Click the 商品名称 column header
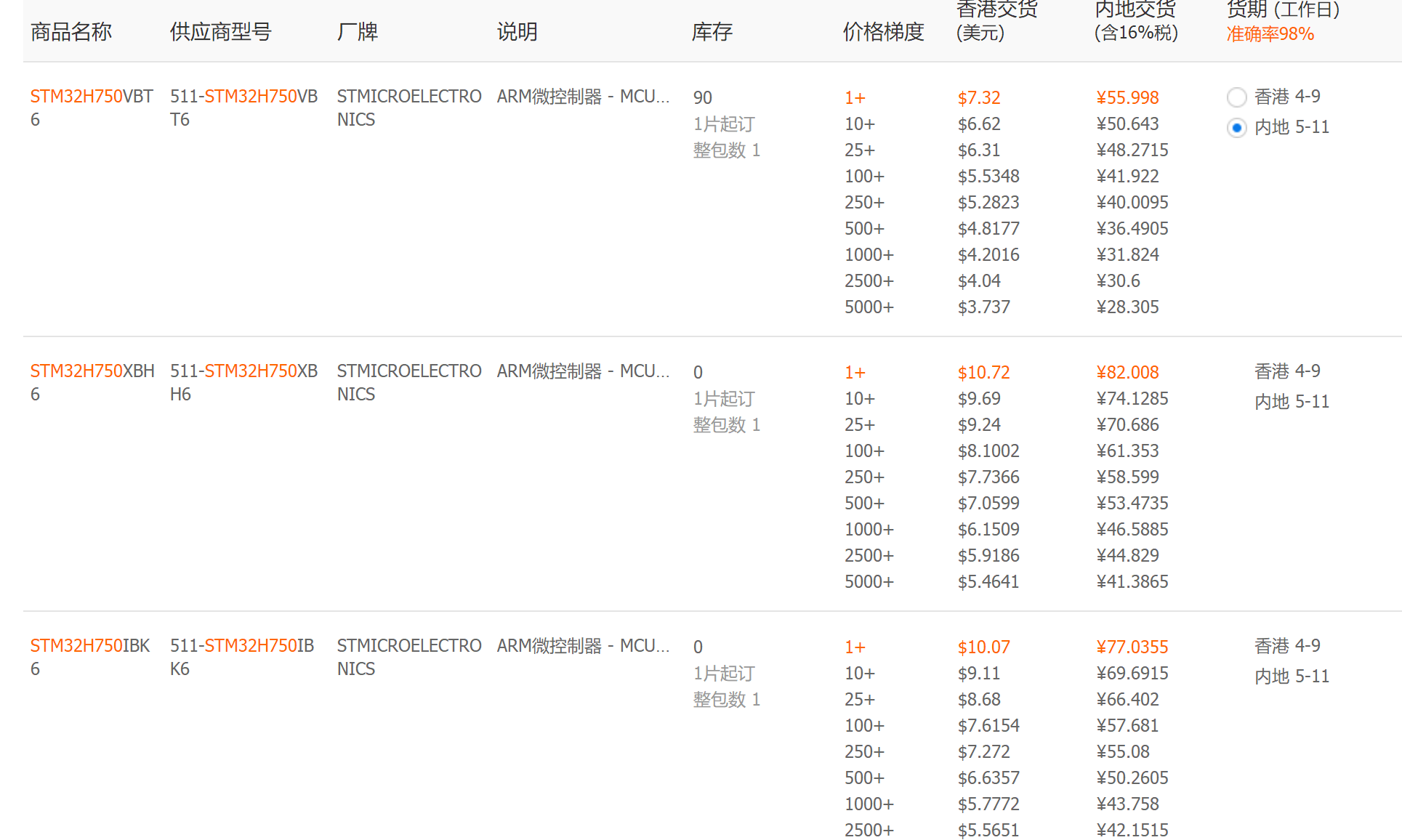The height and width of the screenshot is (840, 1402). click(x=71, y=32)
